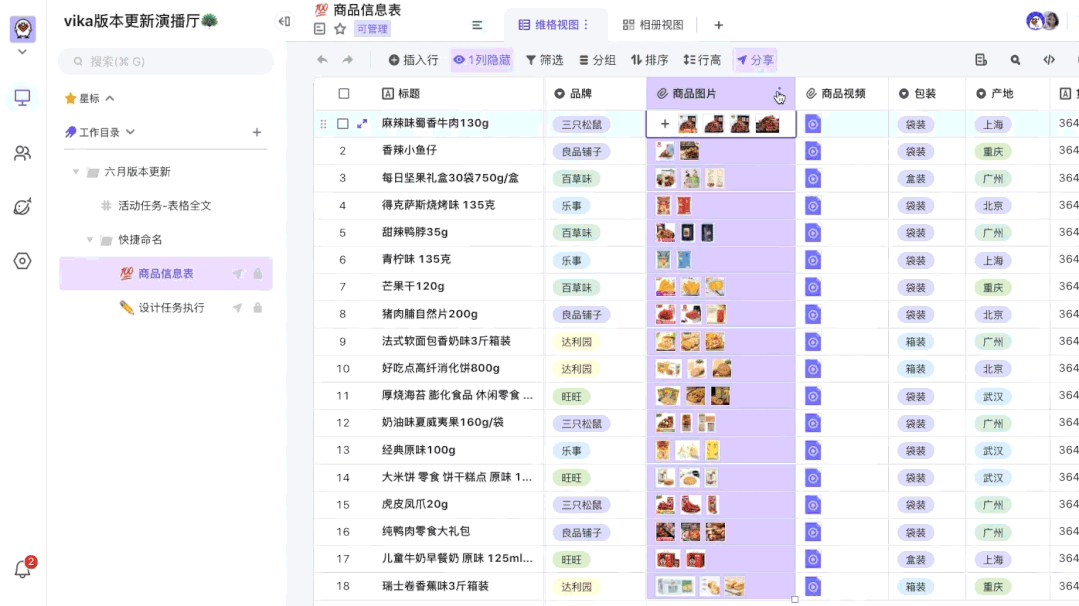Open the datasheet description icon
This screenshot has height=606, width=1079.
[x=319, y=29]
